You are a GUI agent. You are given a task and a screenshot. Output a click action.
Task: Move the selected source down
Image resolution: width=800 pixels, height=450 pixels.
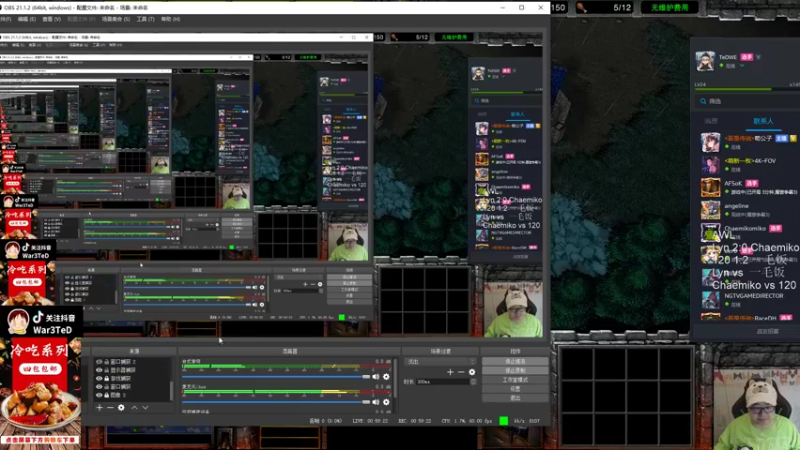click(145, 408)
